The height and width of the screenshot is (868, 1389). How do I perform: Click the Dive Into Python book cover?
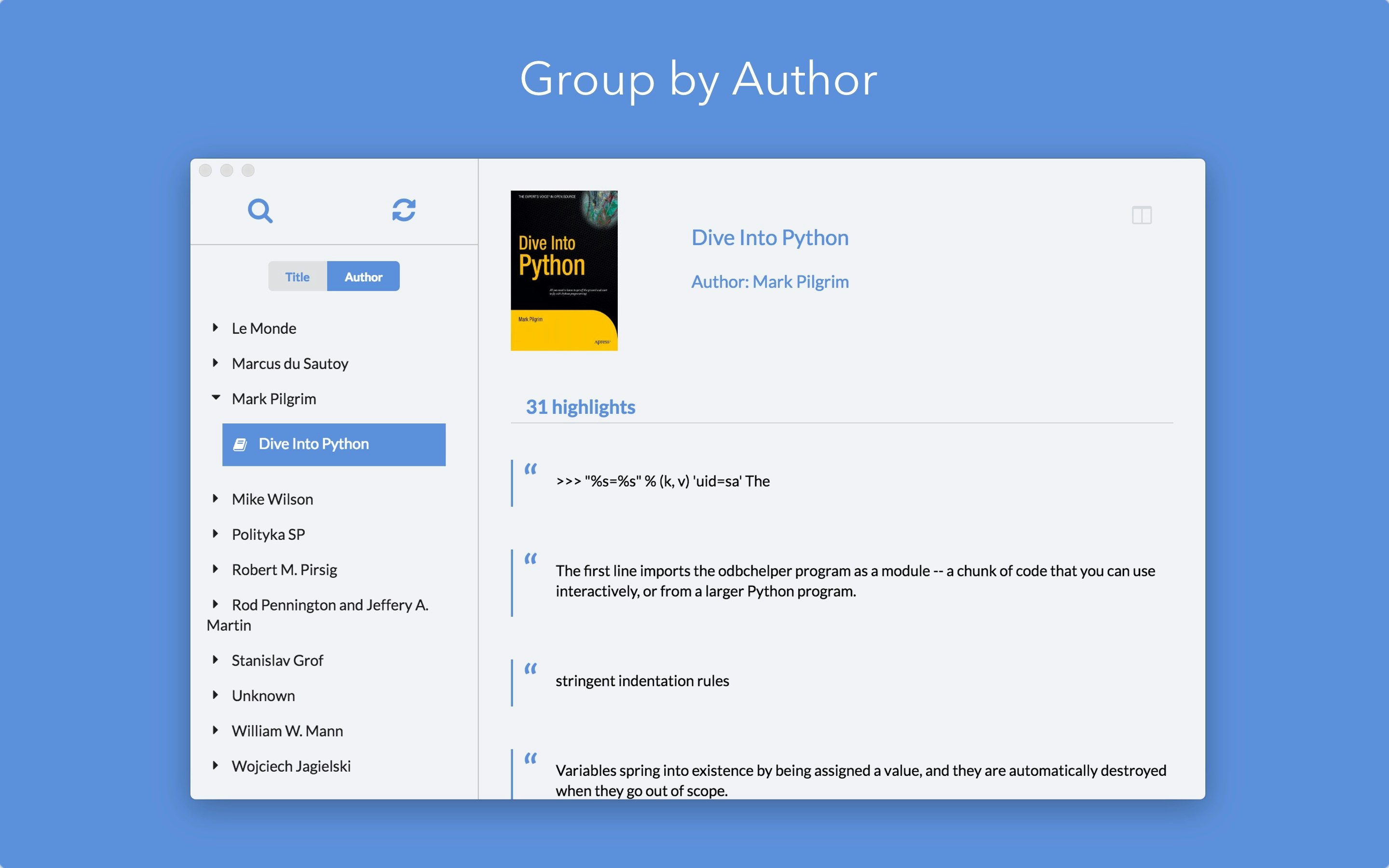point(564,271)
